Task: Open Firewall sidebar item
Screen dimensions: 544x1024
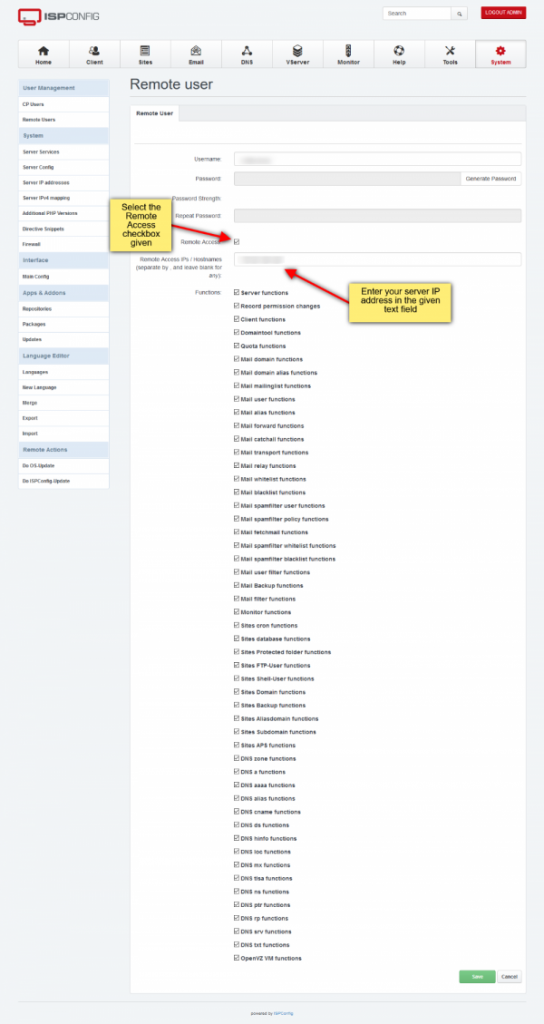Action: click(x=63, y=244)
